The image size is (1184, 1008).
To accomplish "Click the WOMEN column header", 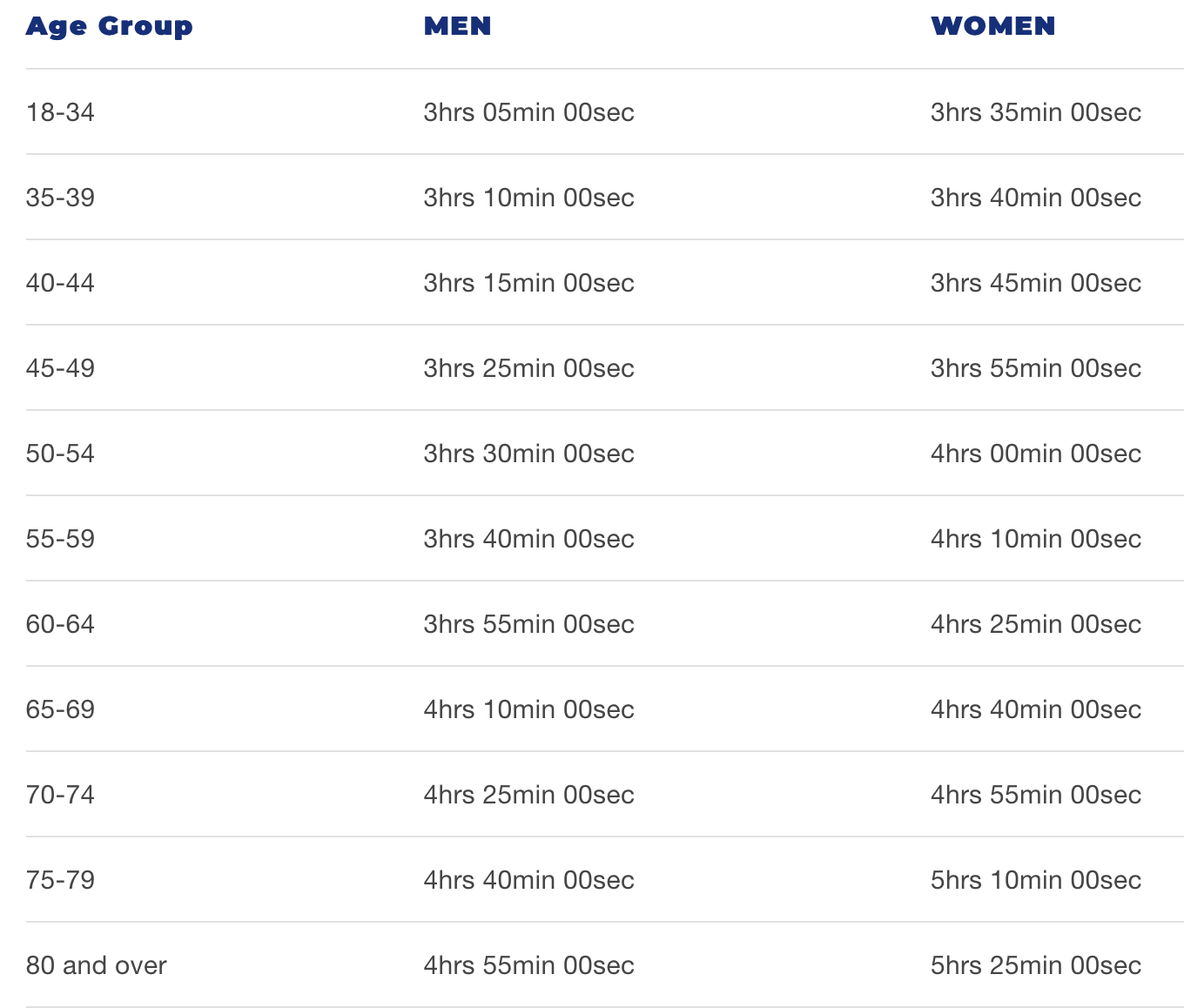I will coord(993,26).
